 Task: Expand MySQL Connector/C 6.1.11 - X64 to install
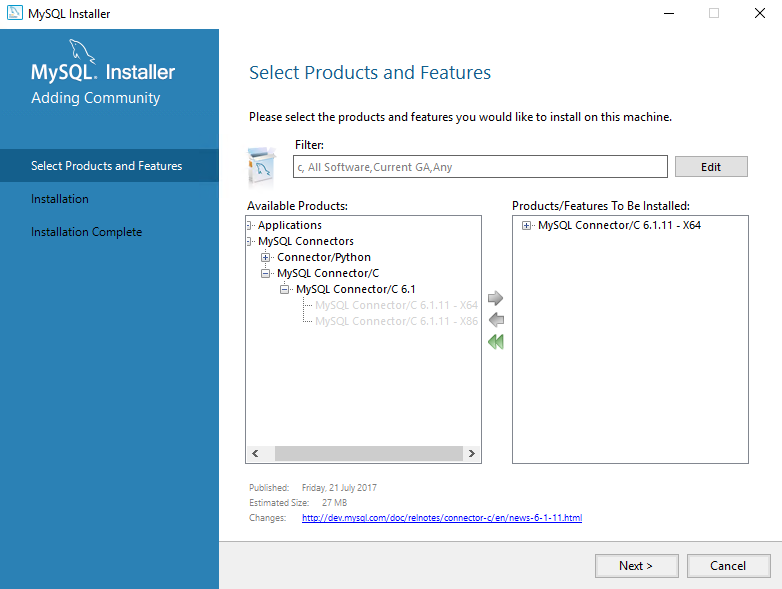[x=526, y=225]
